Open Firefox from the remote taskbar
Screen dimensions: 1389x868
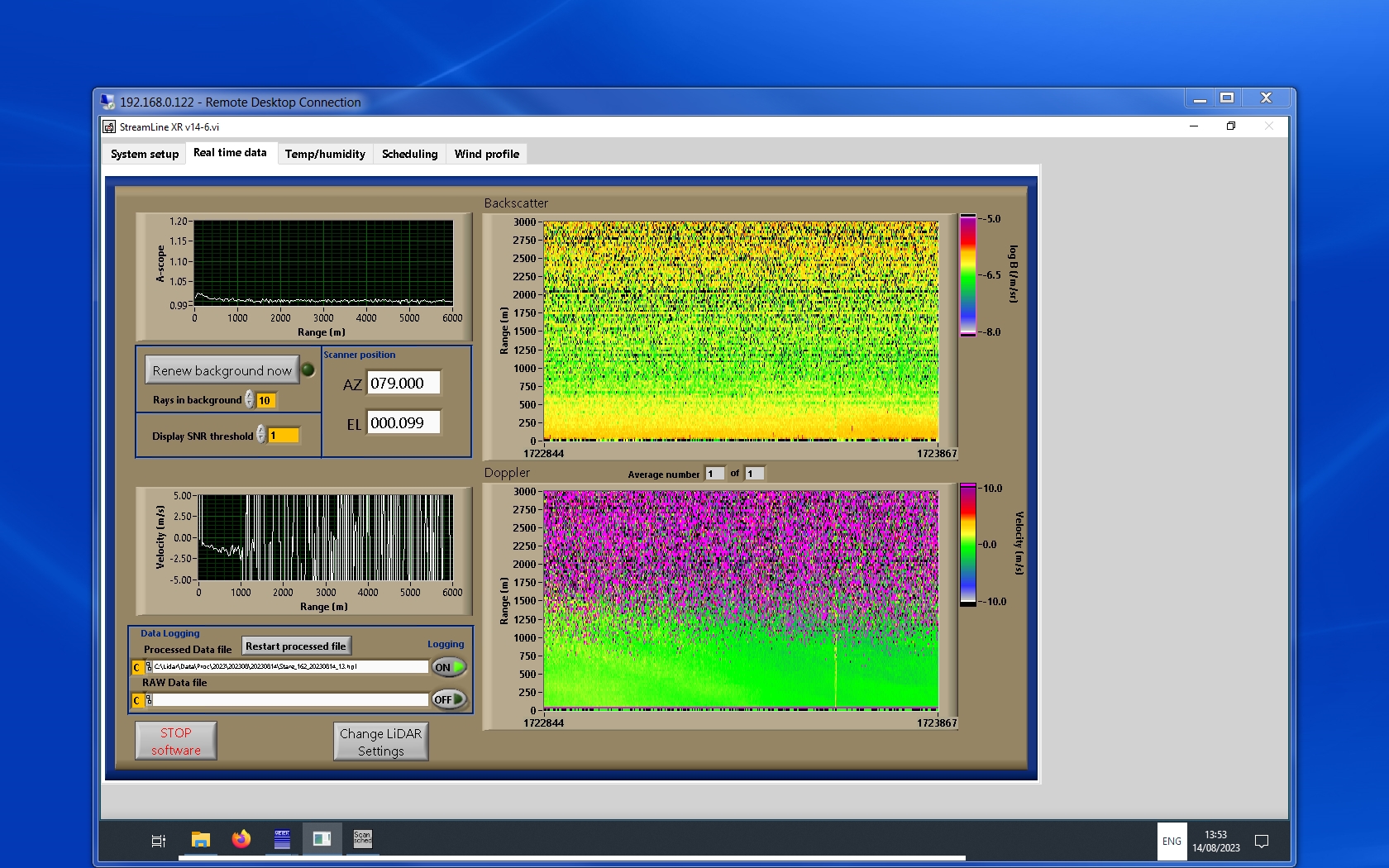(x=241, y=839)
